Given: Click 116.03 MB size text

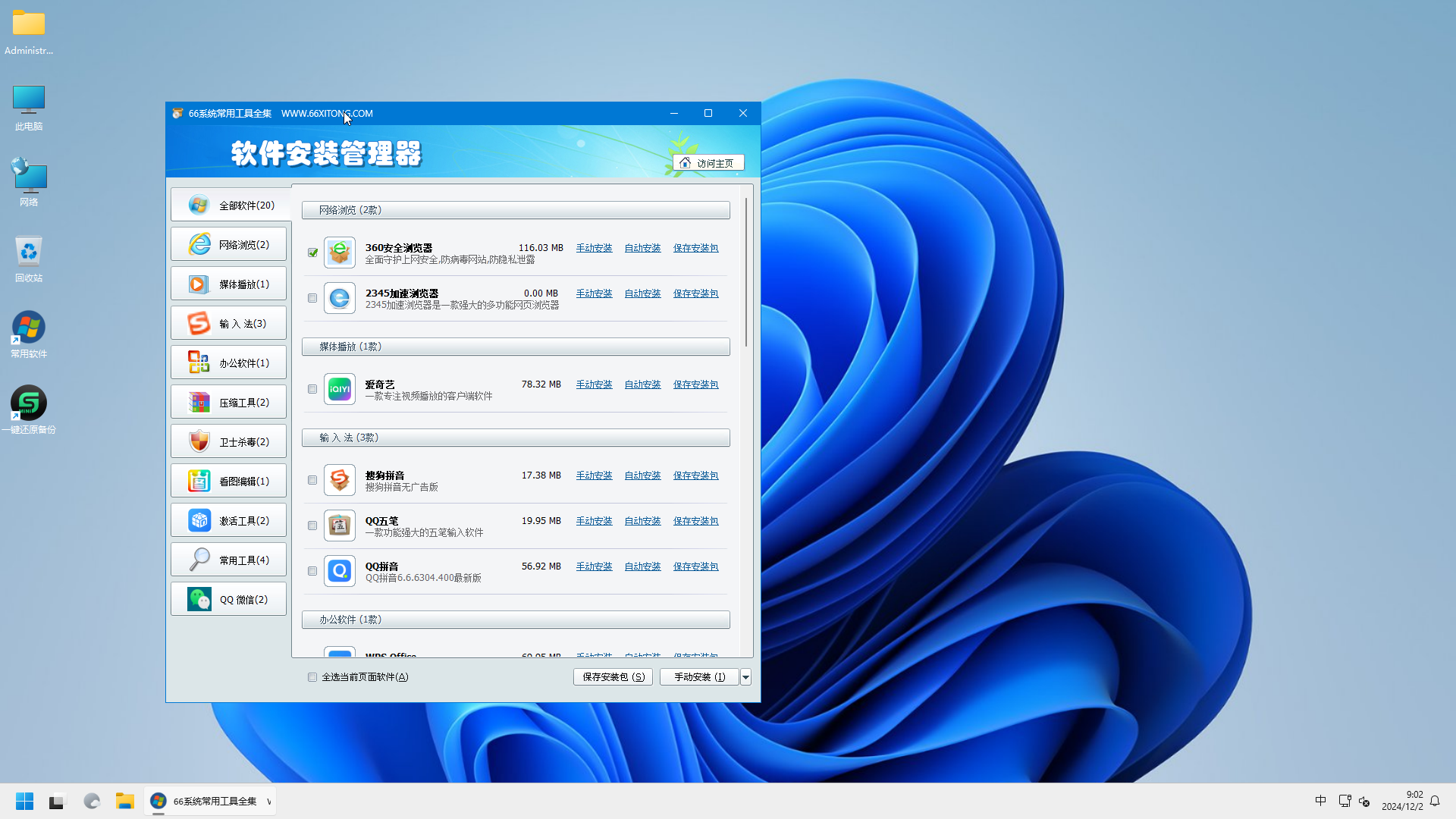Looking at the screenshot, I should pos(541,248).
